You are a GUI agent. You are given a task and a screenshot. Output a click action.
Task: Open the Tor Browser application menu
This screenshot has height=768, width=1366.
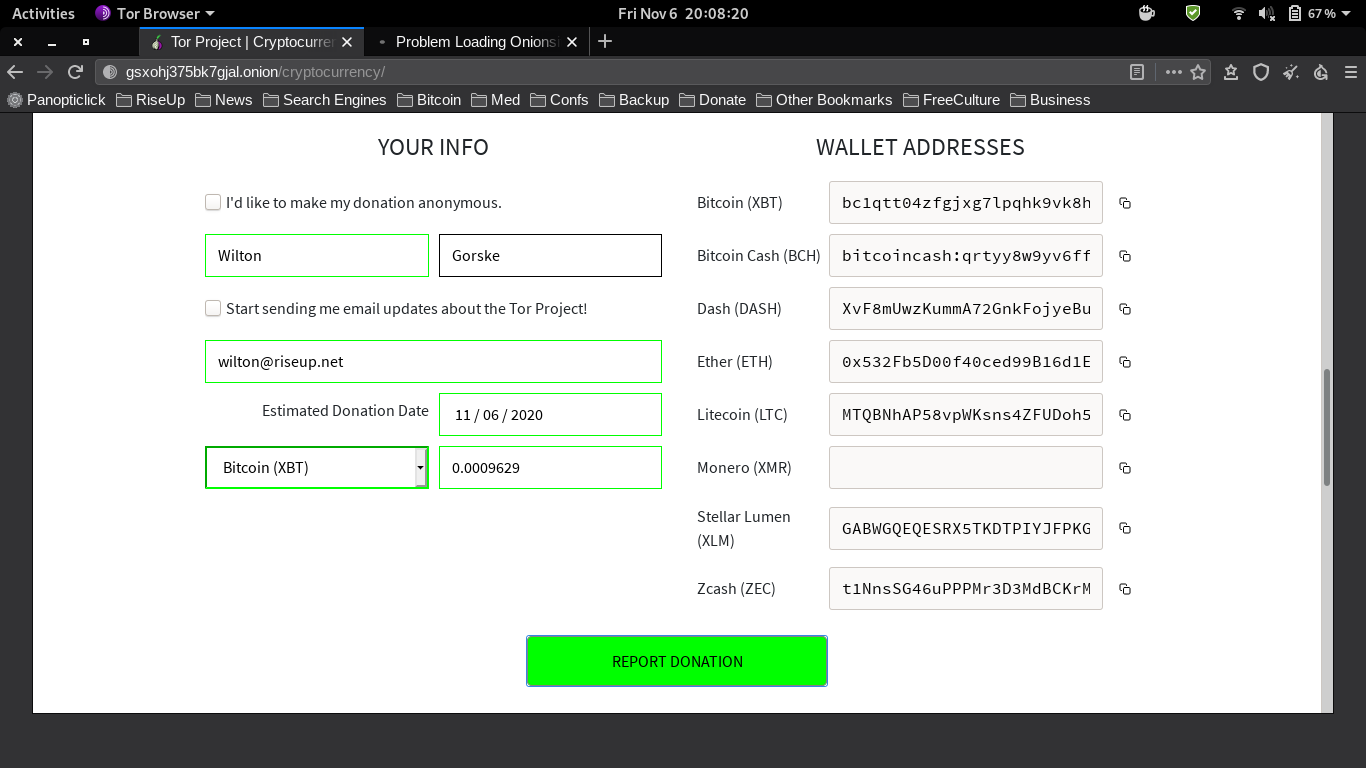[x=155, y=13]
